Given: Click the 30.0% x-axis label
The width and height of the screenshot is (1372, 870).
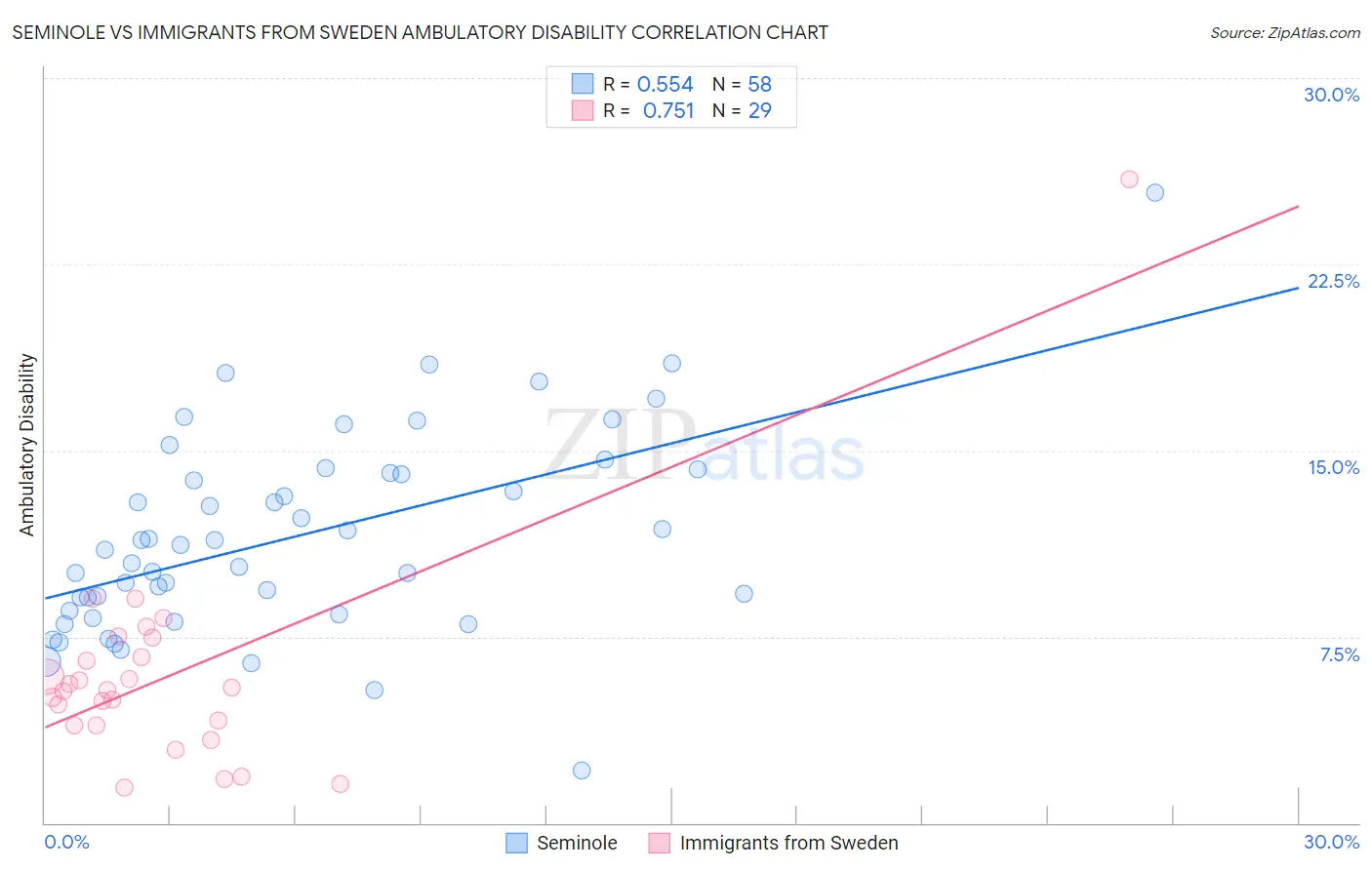Looking at the screenshot, I should pos(1331,842).
